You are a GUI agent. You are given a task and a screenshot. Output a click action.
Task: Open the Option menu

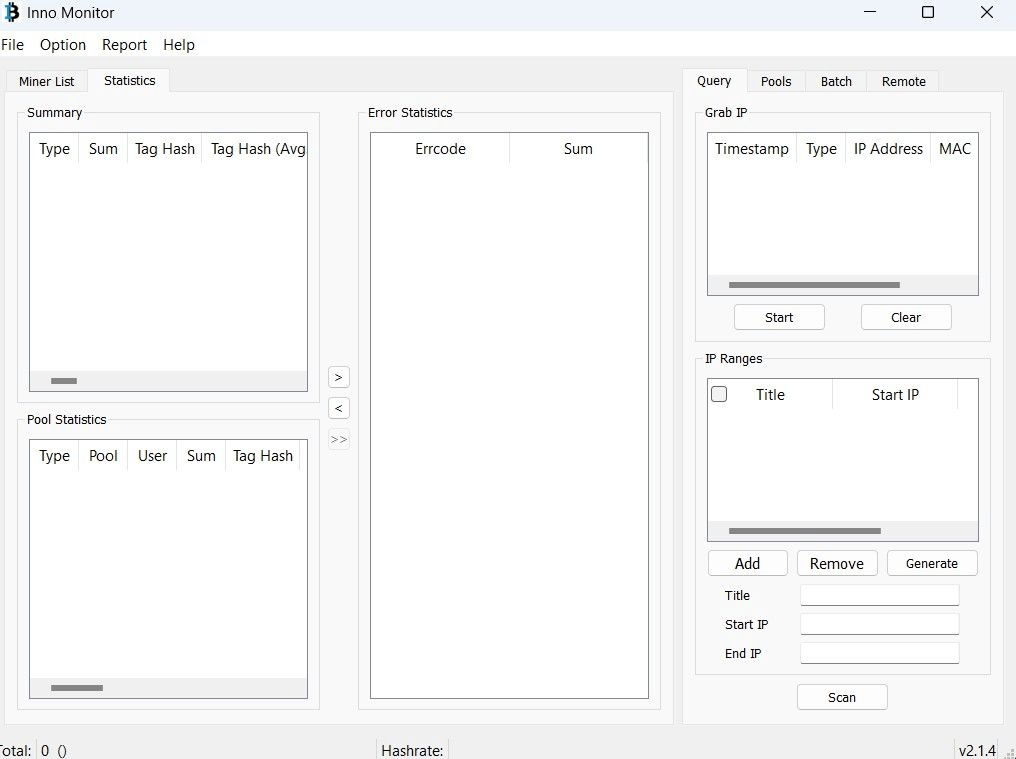click(63, 45)
